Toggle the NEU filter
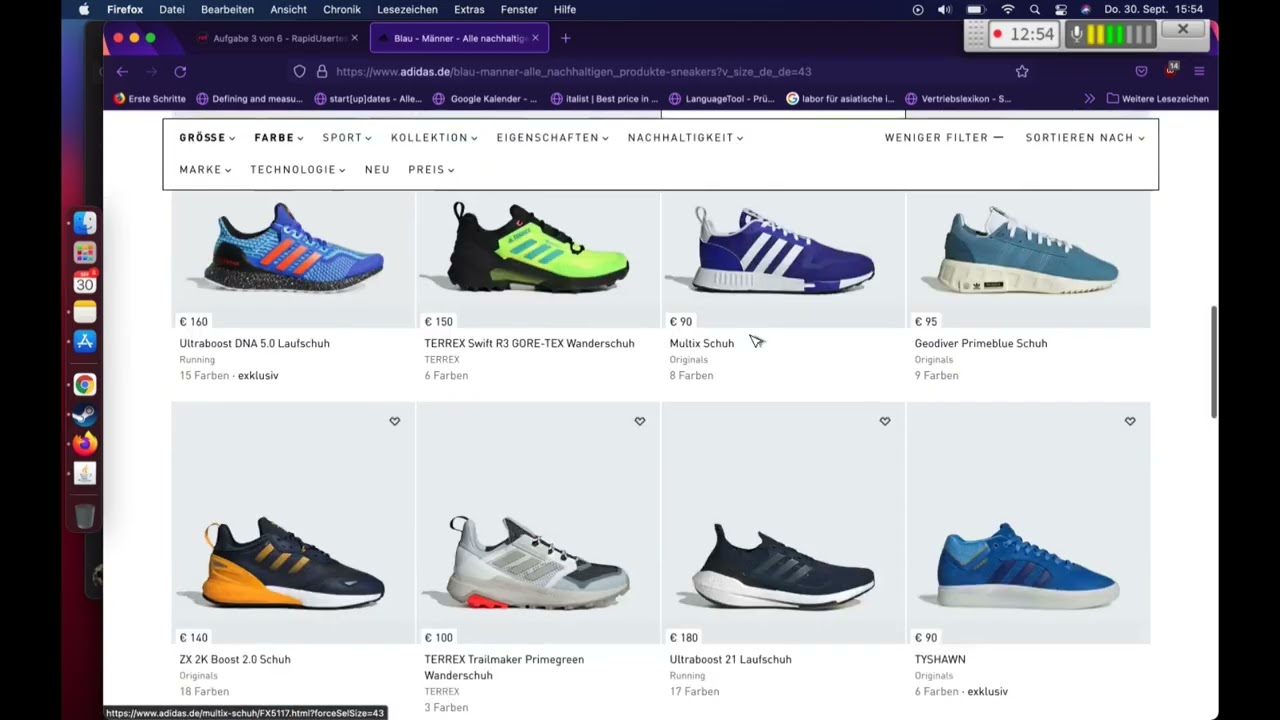1280x720 pixels. click(377, 170)
